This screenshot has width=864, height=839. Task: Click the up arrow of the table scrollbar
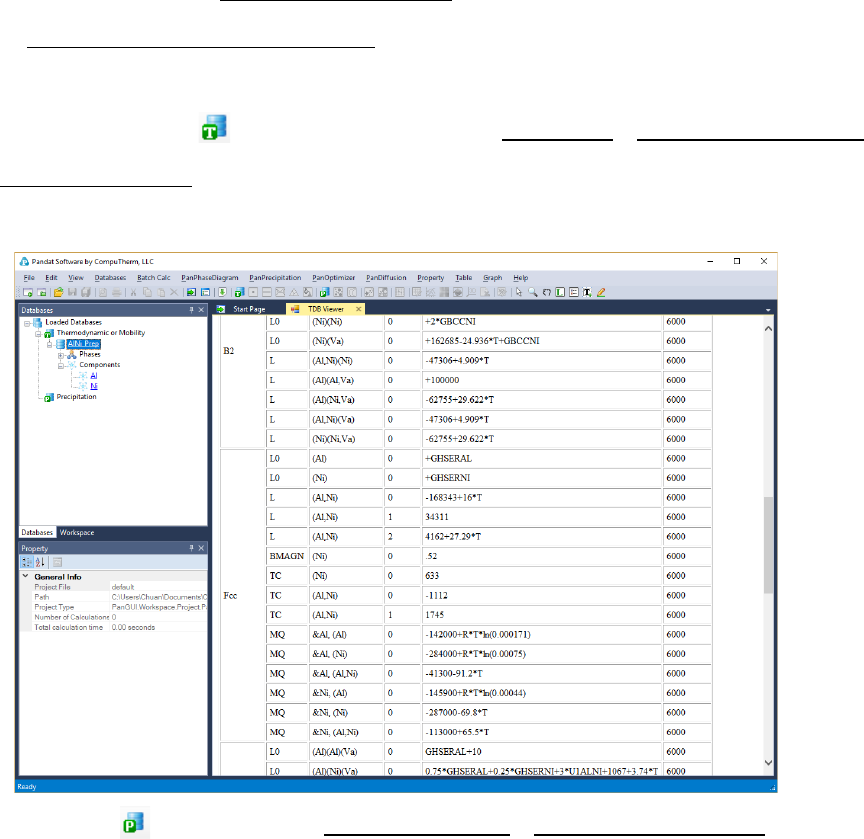(768, 328)
